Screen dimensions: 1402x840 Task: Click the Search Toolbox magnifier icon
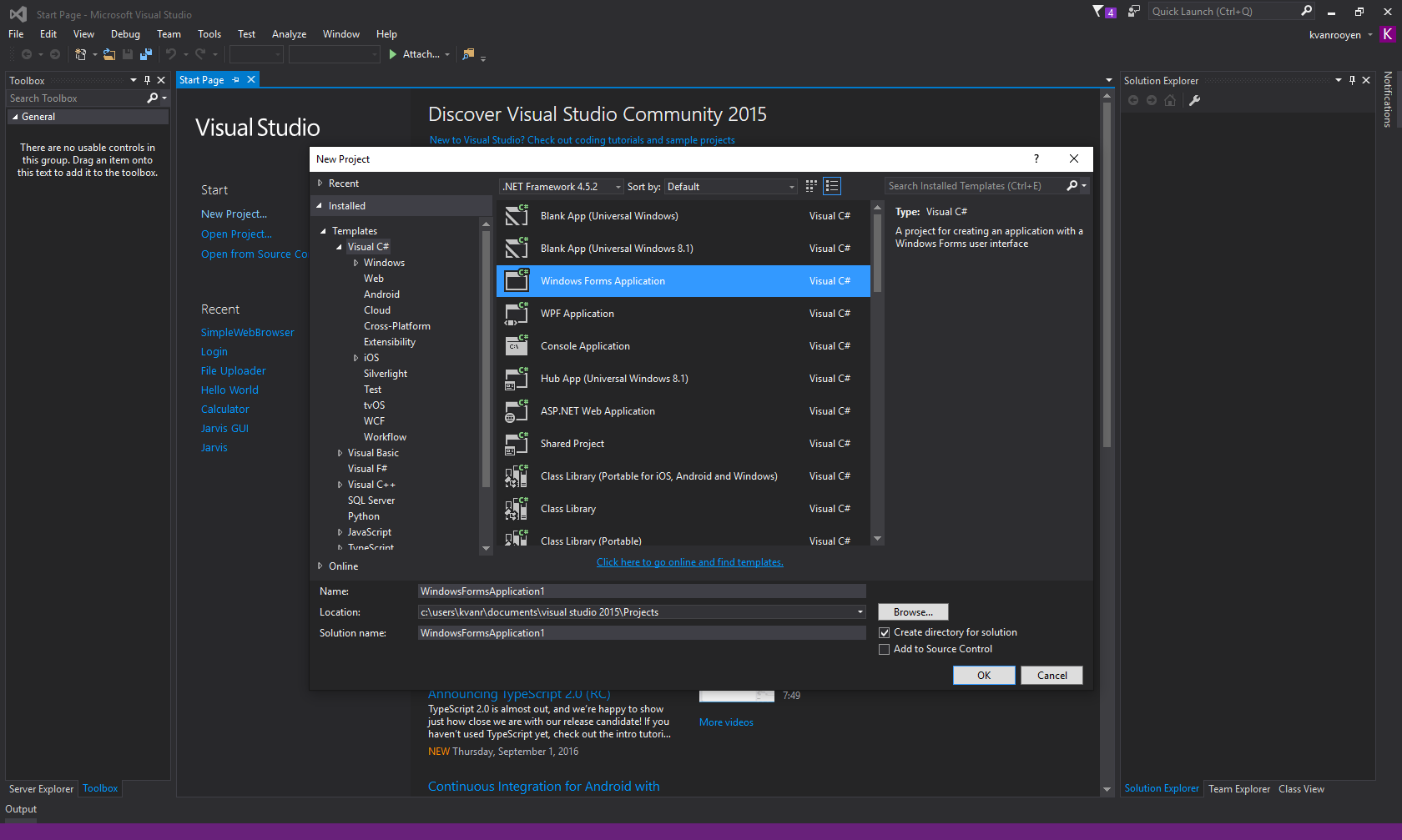pos(153,98)
